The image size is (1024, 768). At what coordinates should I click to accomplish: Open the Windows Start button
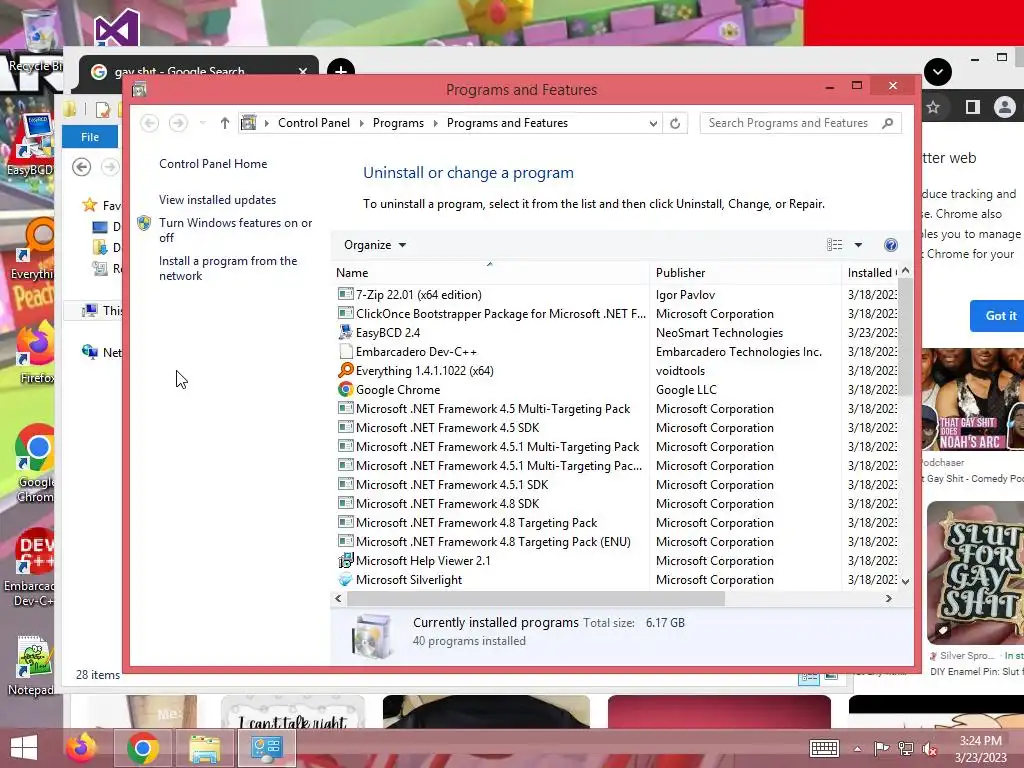click(x=24, y=748)
